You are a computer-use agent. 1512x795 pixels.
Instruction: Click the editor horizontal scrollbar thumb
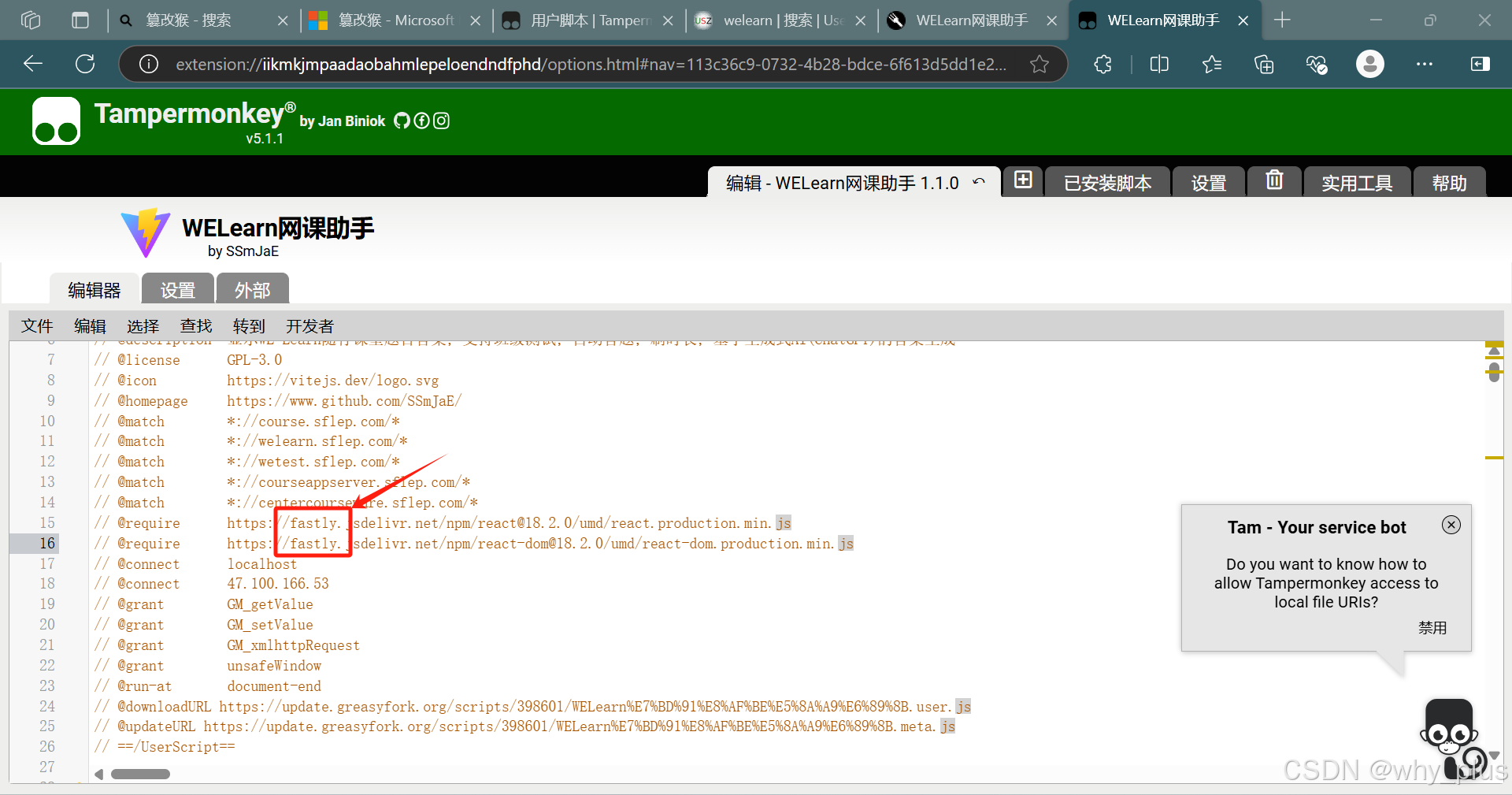(140, 774)
